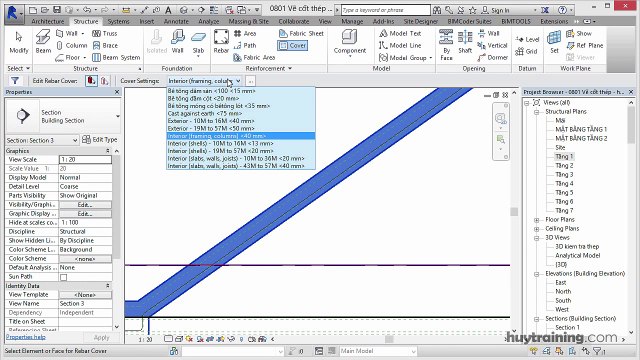This screenshot has width=640, height=360.
Task: Click the View Scale 1:20 field
Action: coord(85,160)
